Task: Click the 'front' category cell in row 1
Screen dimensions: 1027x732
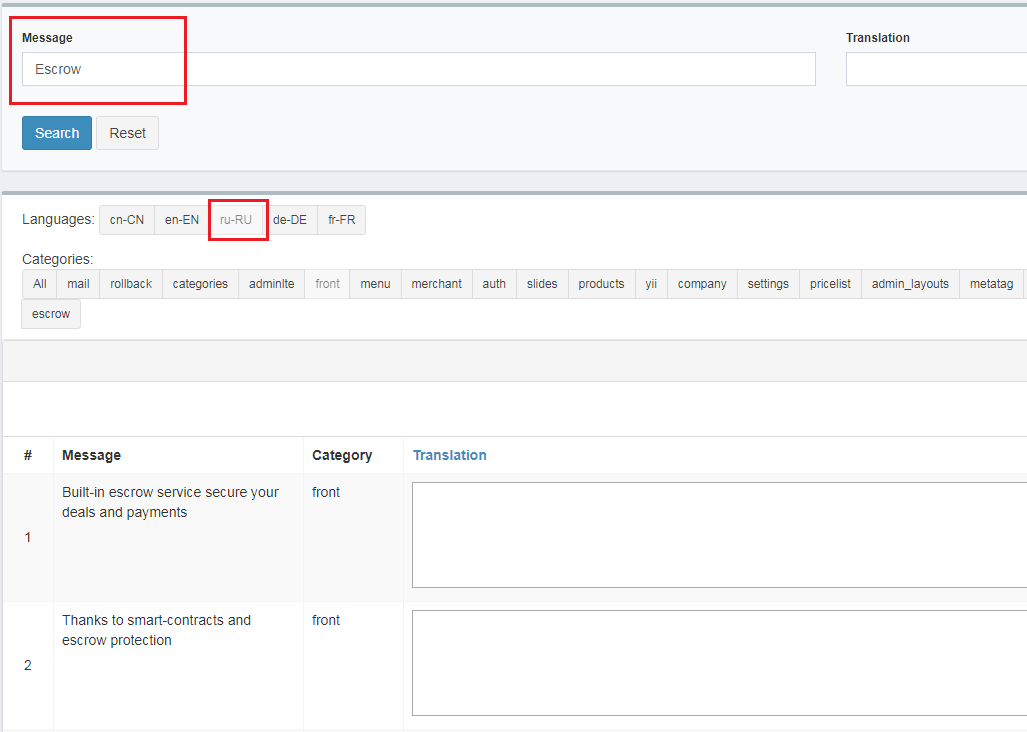Action: 326,492
